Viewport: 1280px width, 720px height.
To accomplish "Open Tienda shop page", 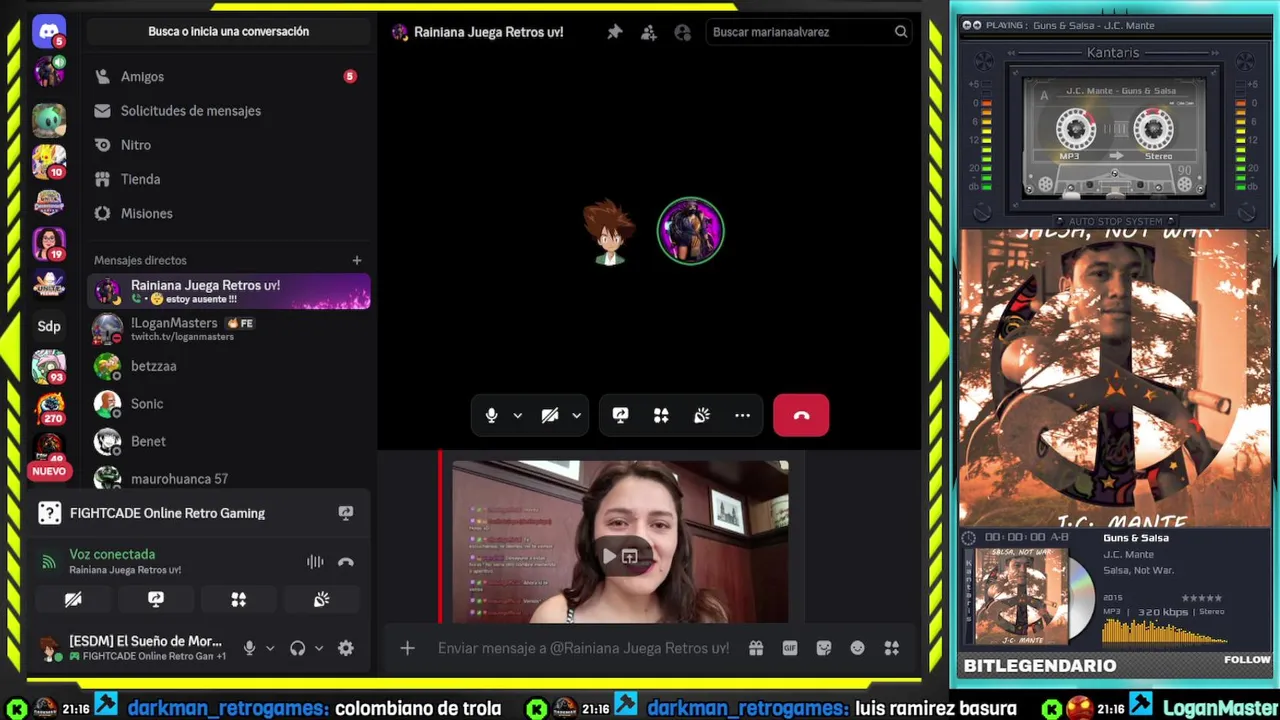I will pyautogui.click(x=229, y=179).
